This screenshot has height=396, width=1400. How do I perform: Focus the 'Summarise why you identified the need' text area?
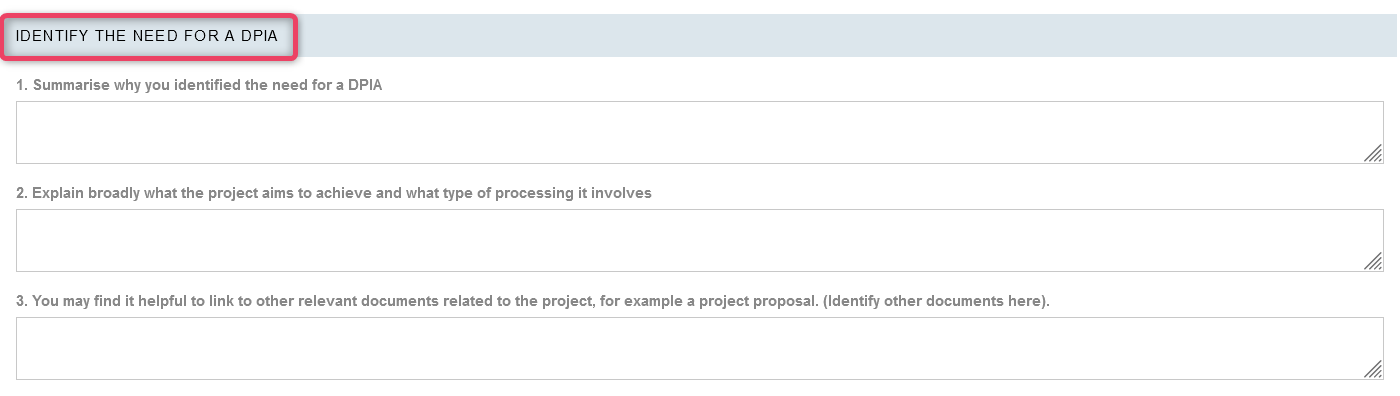pyautogui.click(x=700, y=132)
